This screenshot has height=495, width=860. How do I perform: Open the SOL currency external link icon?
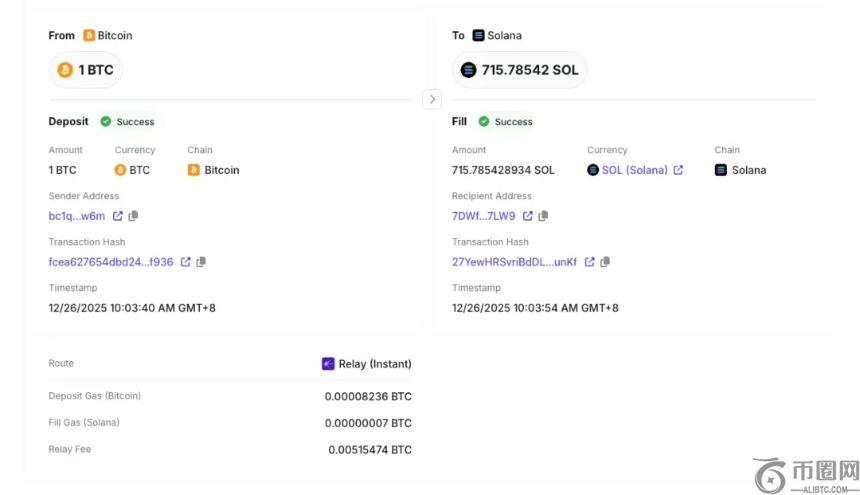678,170
